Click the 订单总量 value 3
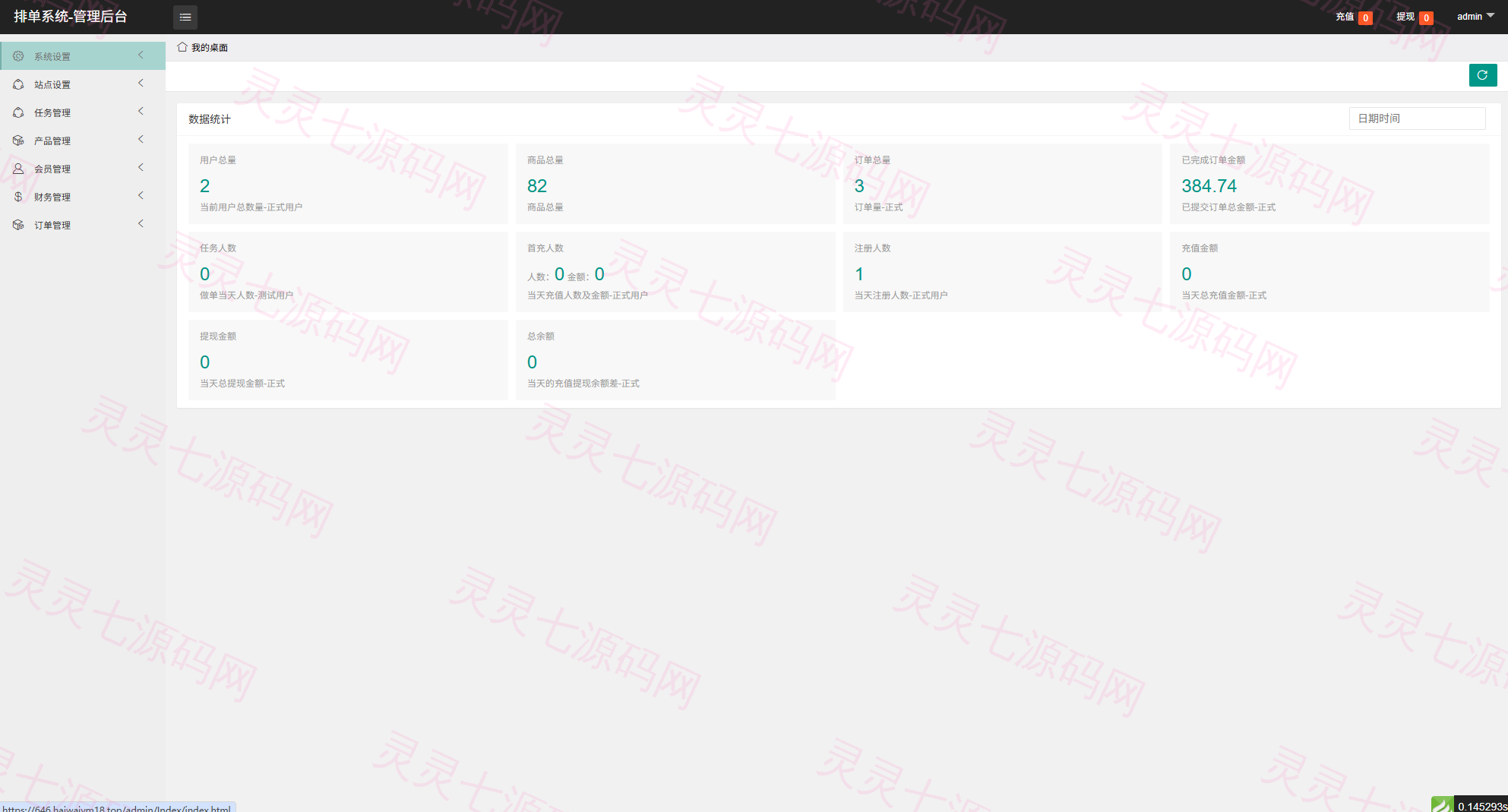The width and height of the screenshot is (1508, 812). (859, 186)
